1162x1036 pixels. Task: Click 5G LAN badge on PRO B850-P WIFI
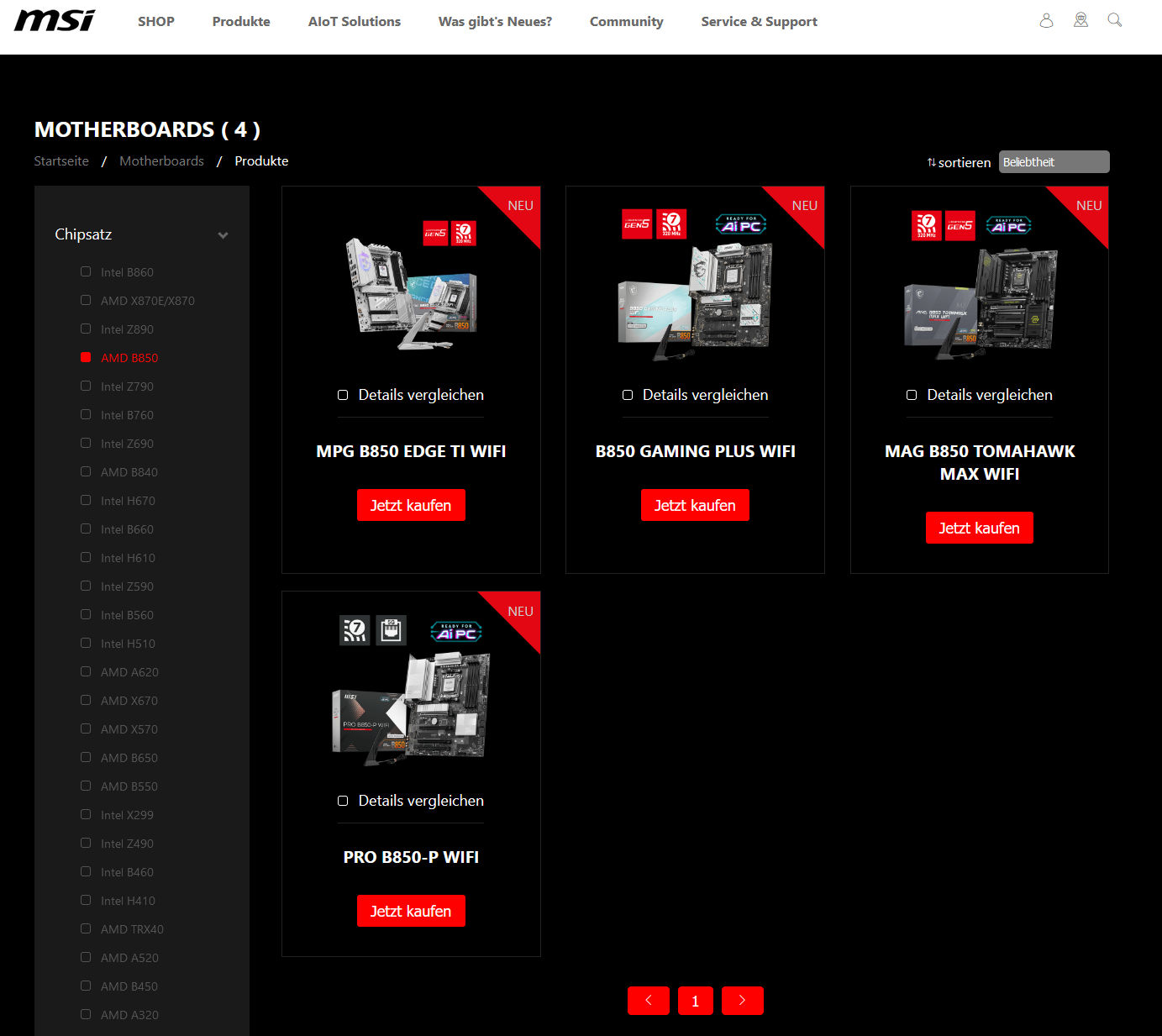point(391,630)
